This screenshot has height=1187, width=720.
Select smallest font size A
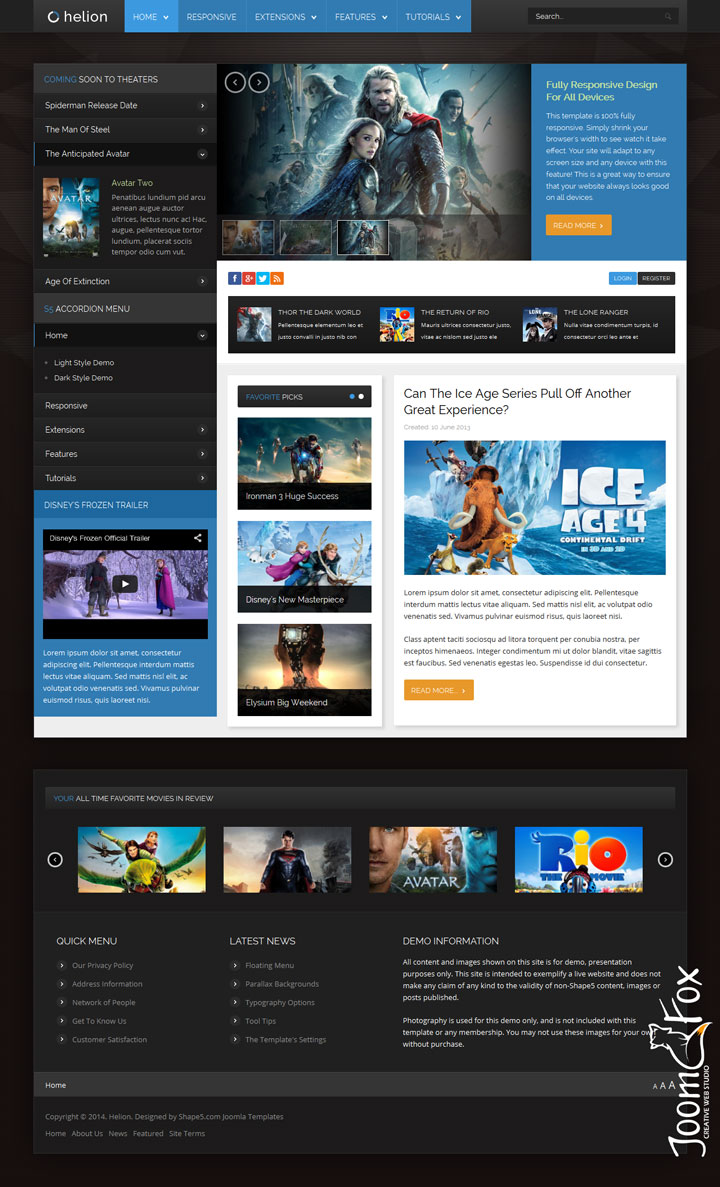tap(655, 1086)
